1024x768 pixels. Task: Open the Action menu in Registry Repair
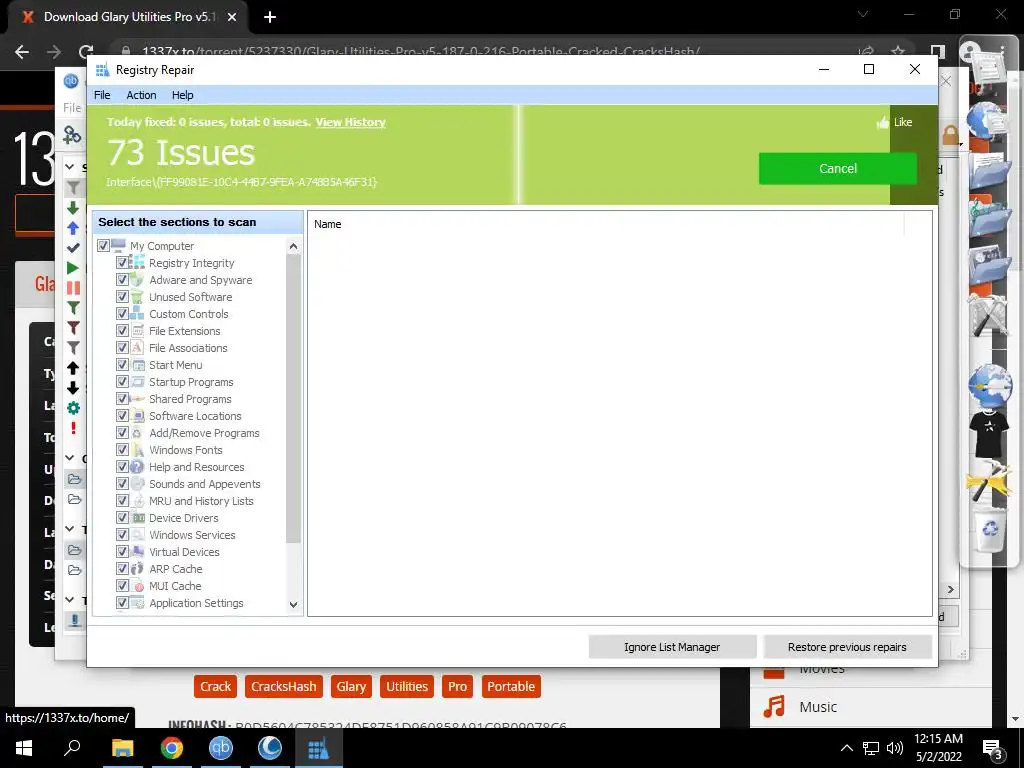click(141, 95)
